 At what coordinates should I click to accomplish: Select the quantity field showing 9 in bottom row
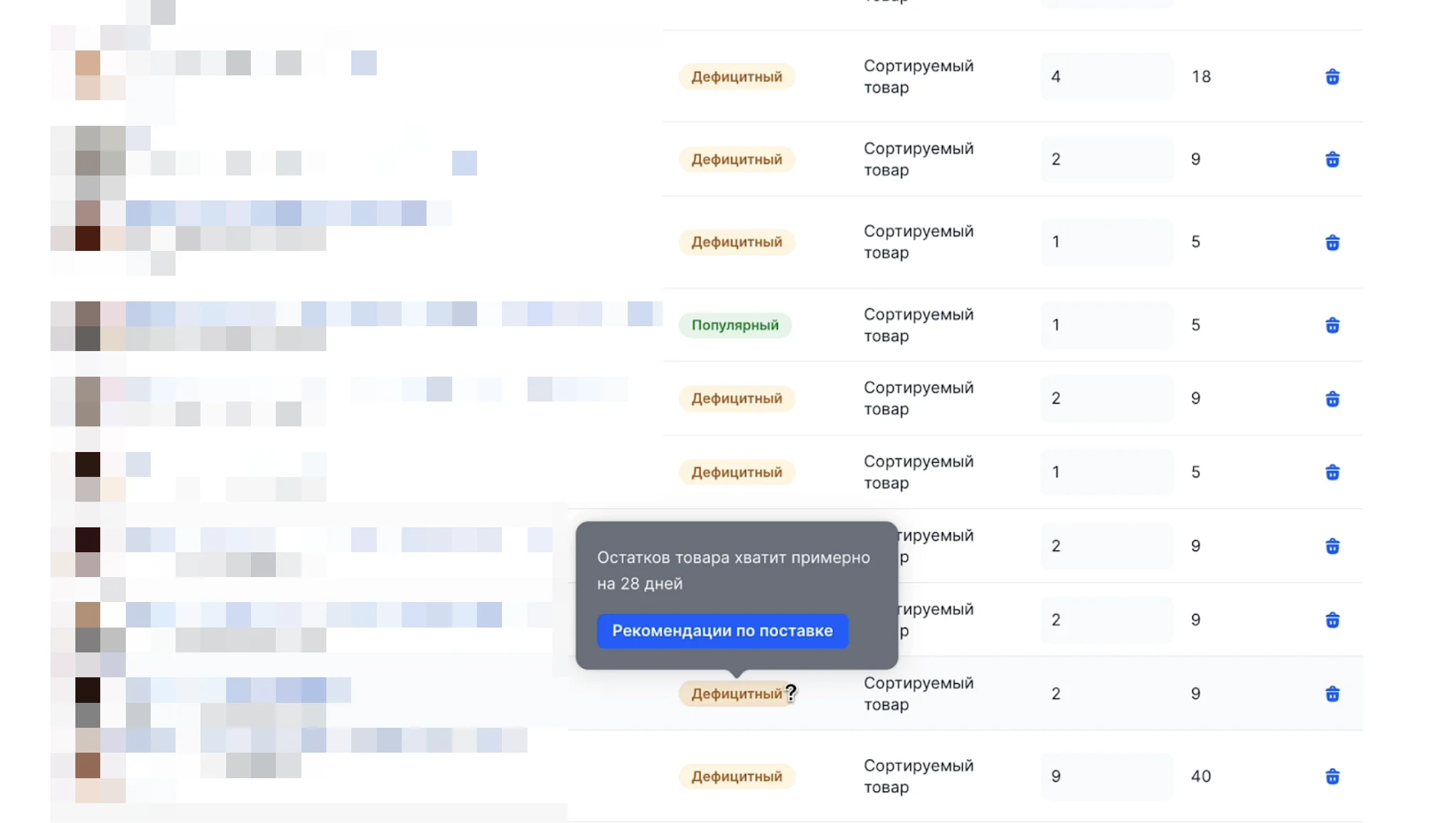[x=1106, y=776]
